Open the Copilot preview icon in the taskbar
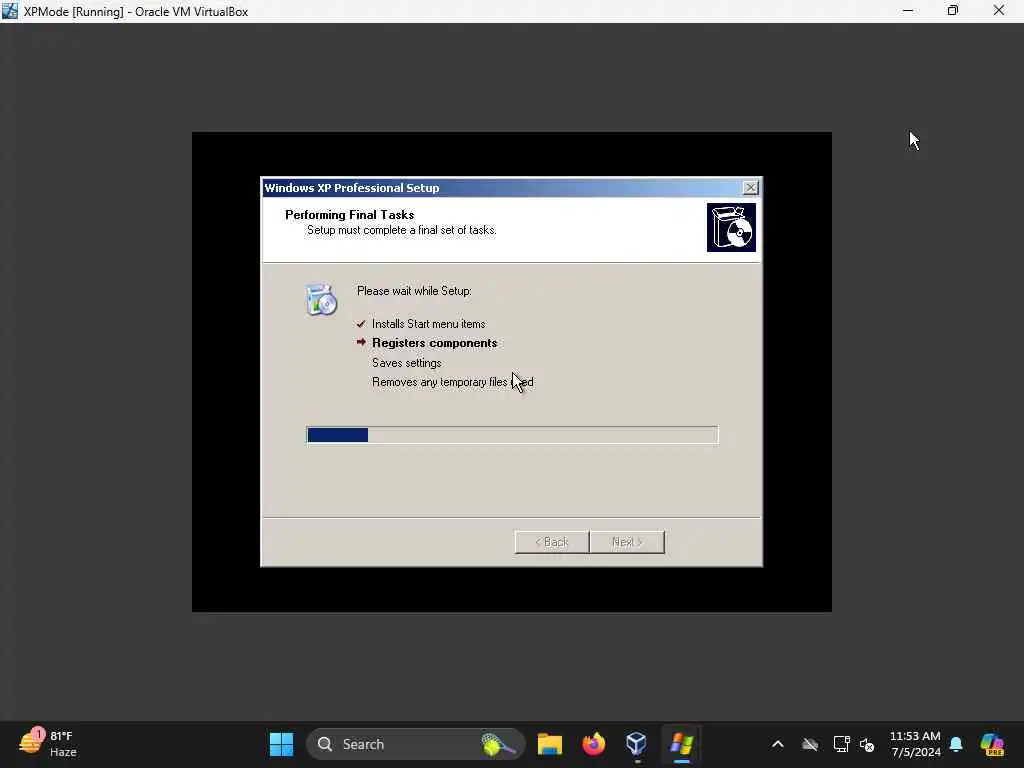This screenshot has width=1024, height=768. [992, 744]
